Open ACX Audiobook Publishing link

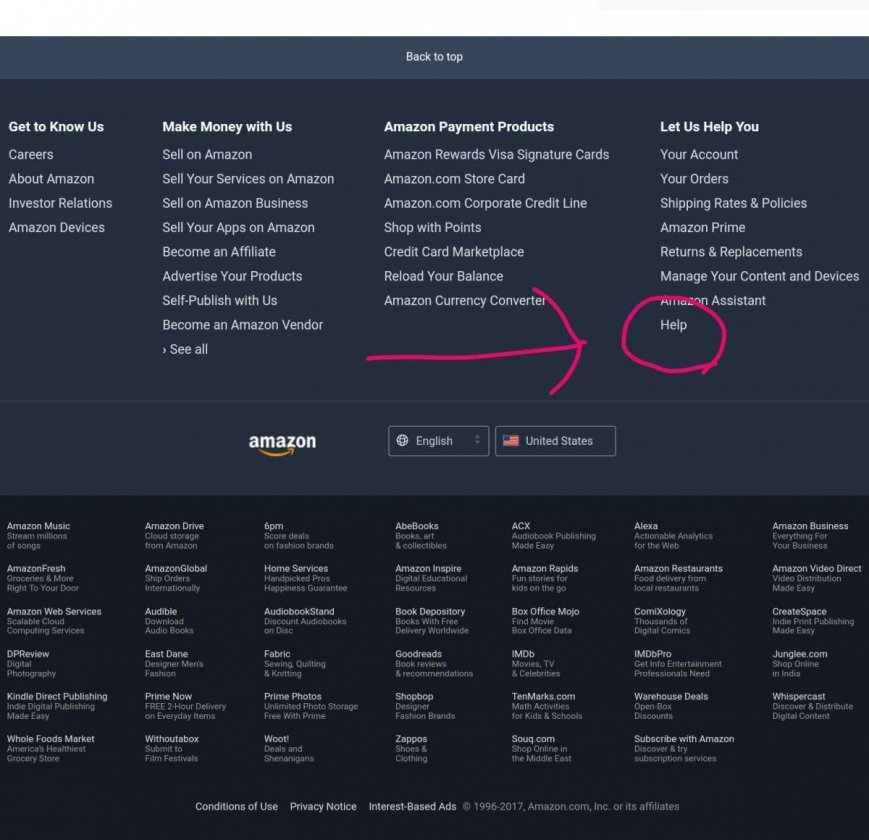(554, 536)
